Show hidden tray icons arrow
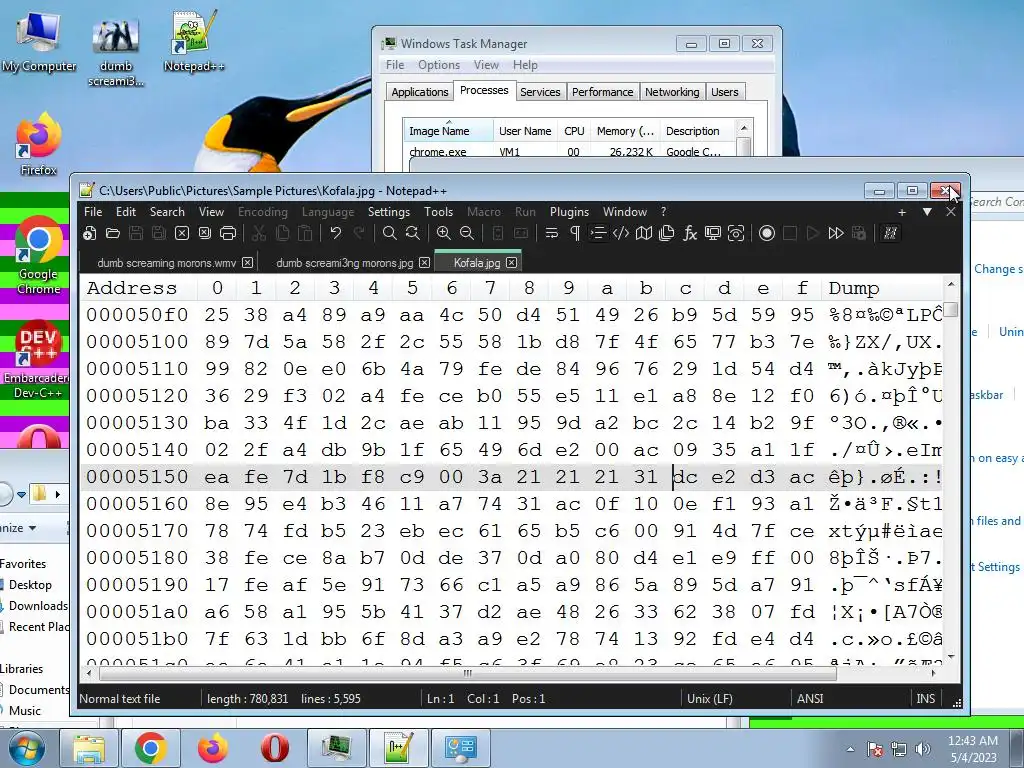 pos(850,749)
